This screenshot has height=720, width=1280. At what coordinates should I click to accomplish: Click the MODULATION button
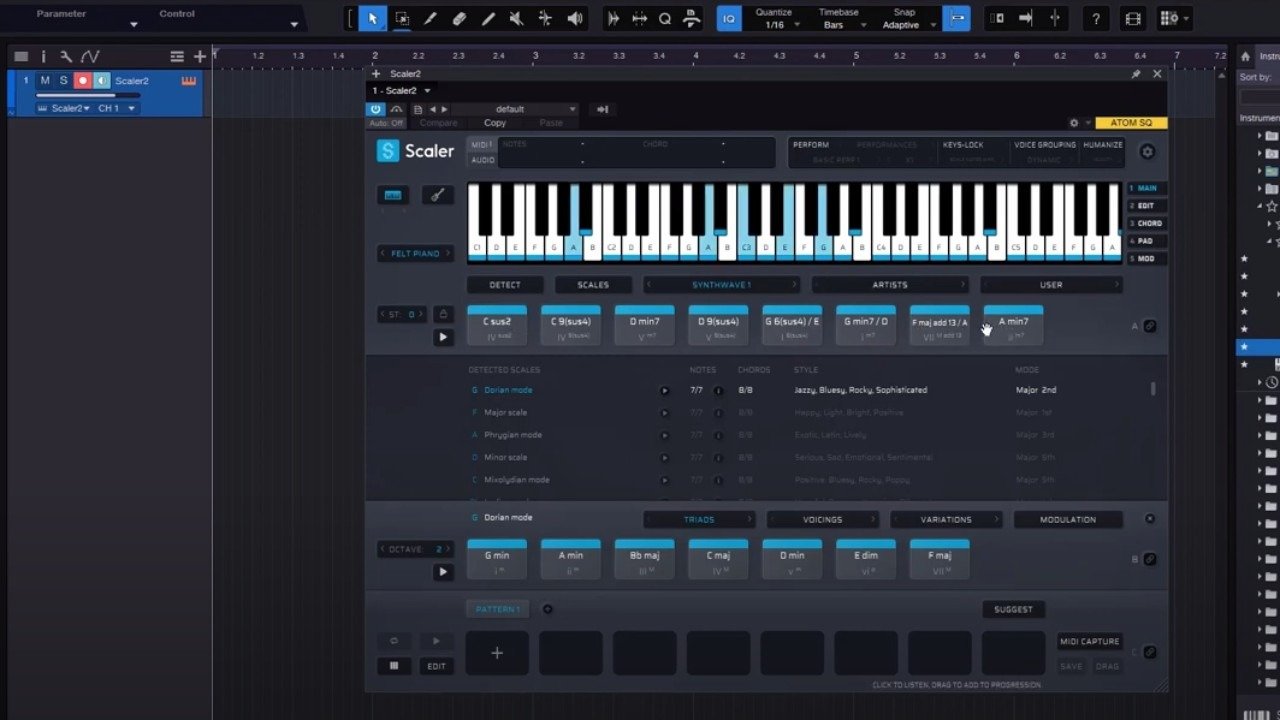point(1068,520)
